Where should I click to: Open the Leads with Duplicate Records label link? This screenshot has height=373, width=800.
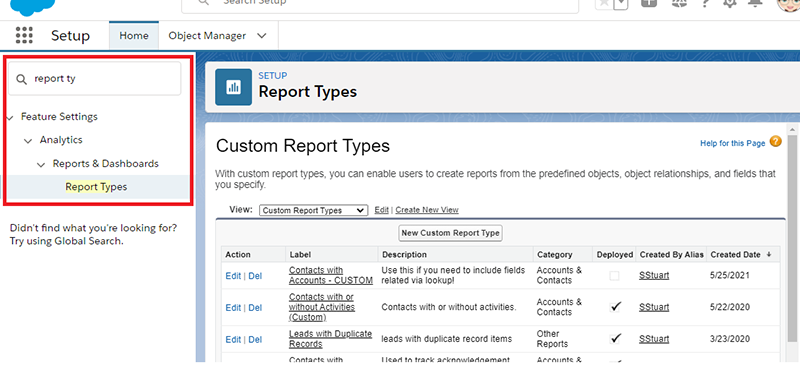pos(331,339)
